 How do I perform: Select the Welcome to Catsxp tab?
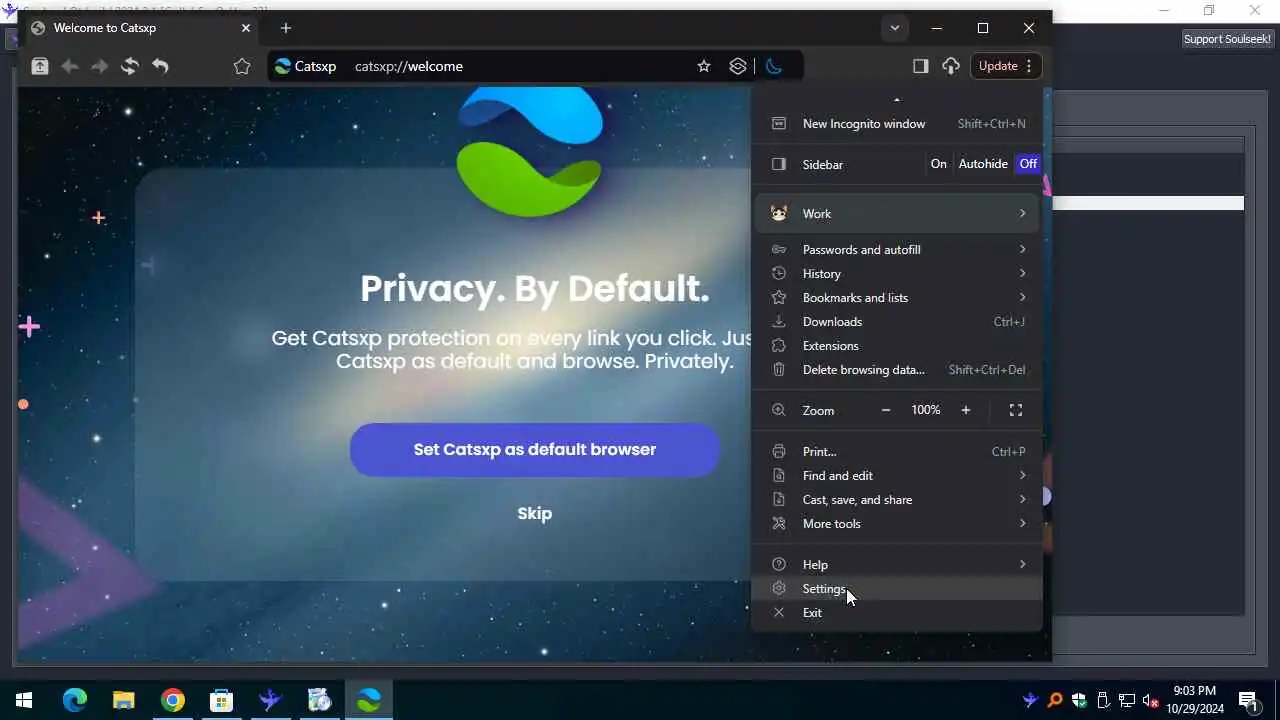(141, 28)
